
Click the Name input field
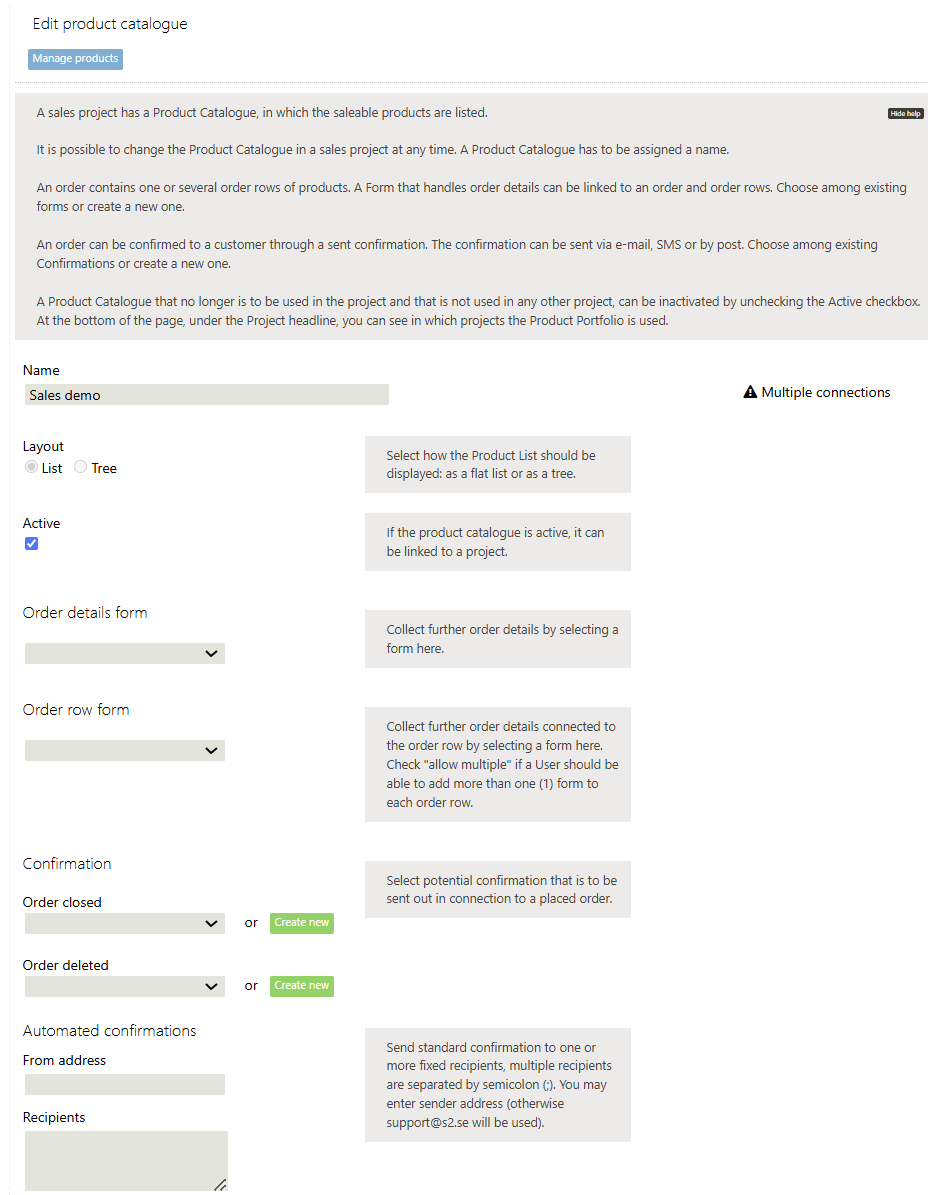[206, 395]
